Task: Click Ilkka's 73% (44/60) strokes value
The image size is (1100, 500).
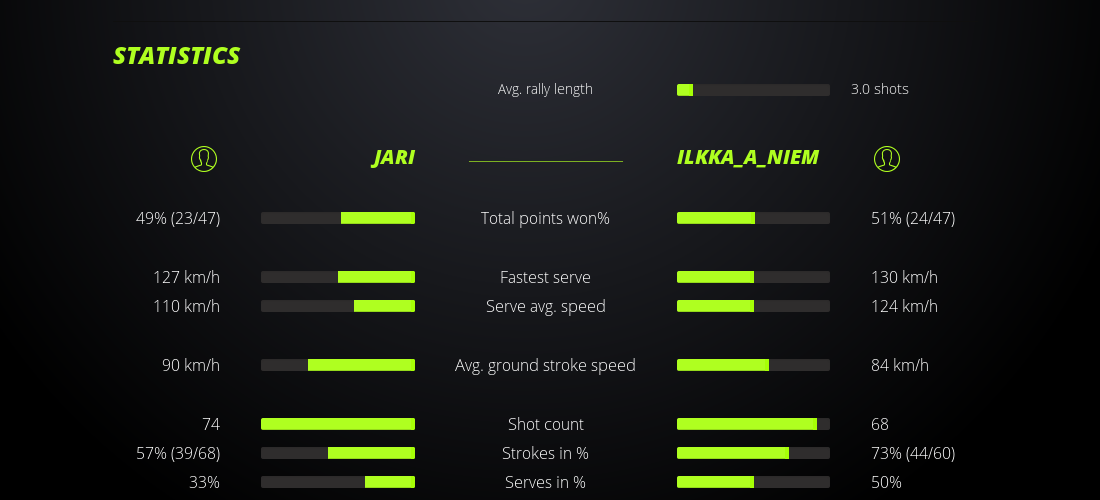Action: pos(912,453)
